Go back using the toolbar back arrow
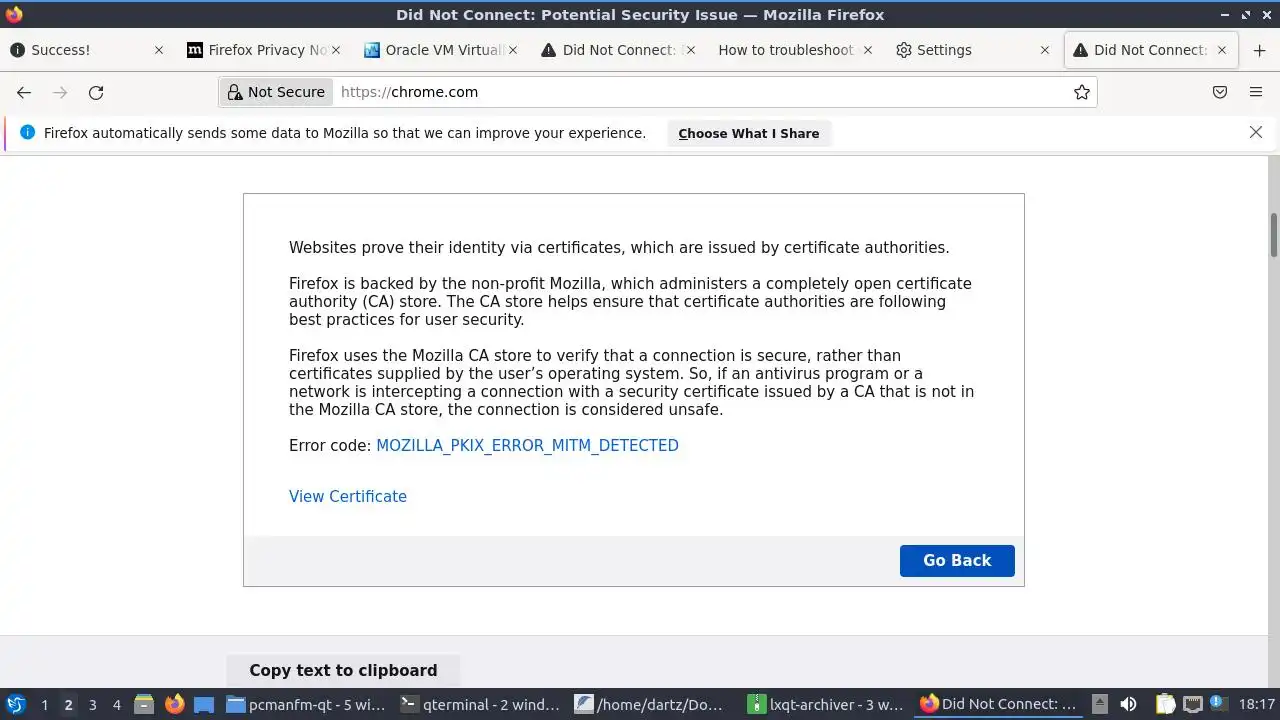Viewport: 1280px width, 720px height. point(24,92)
